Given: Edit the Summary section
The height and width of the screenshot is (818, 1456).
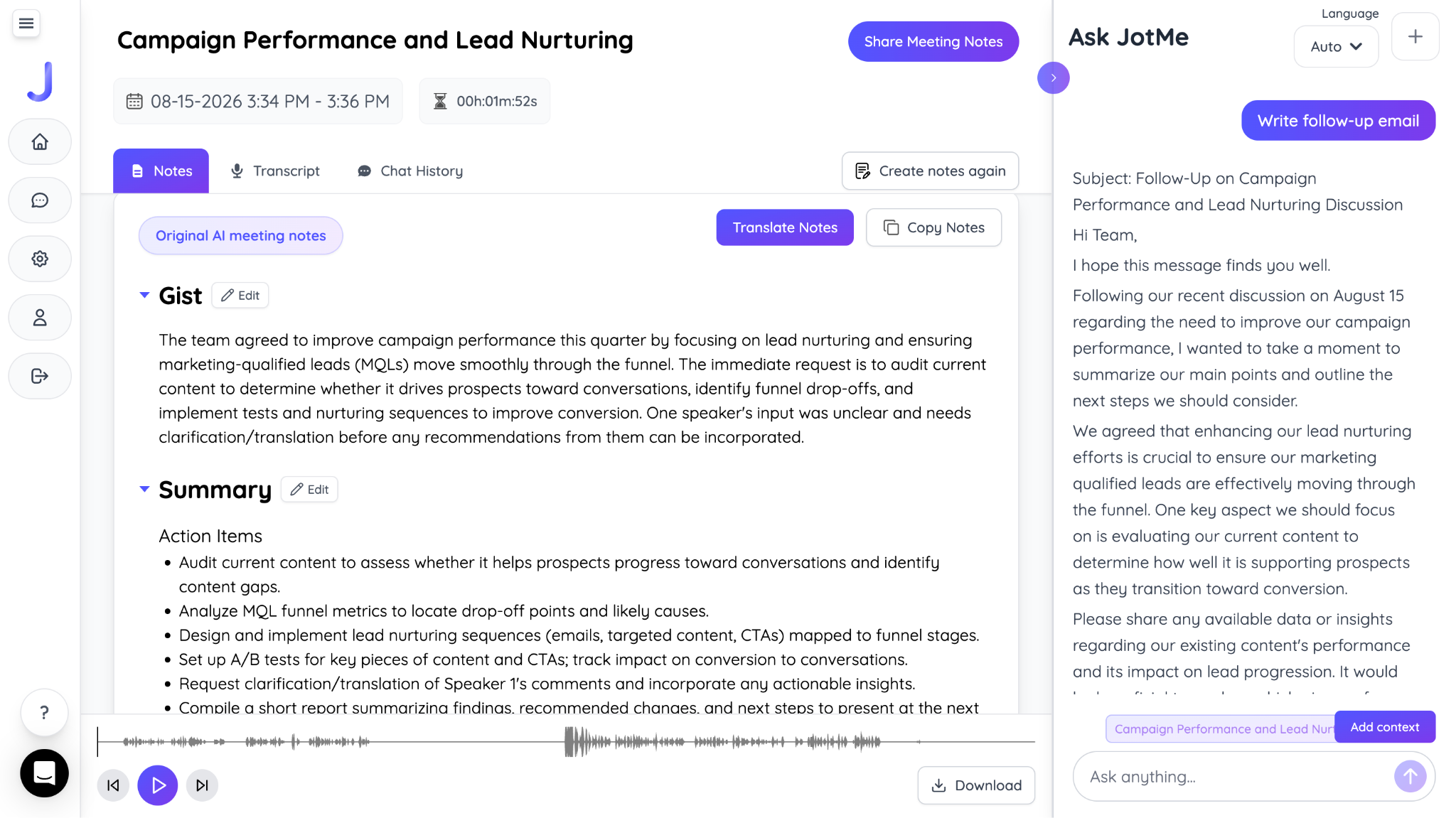Looking at the screenshot, I should coord(309,490).
